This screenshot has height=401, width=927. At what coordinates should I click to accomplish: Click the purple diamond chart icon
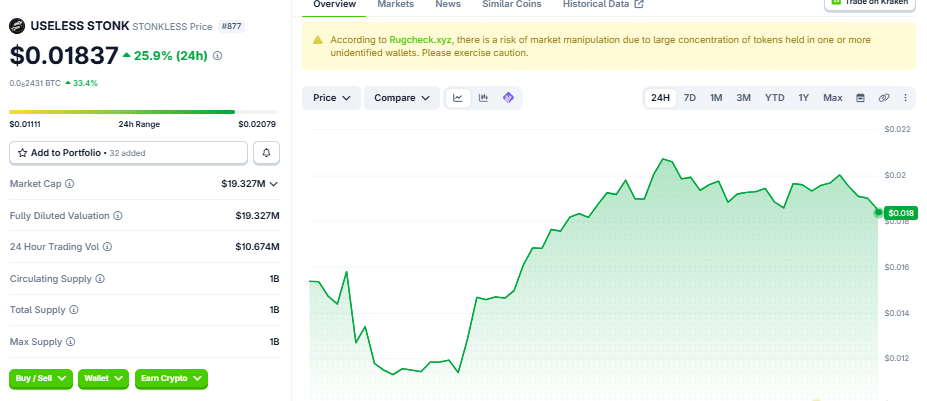(508, 98)
